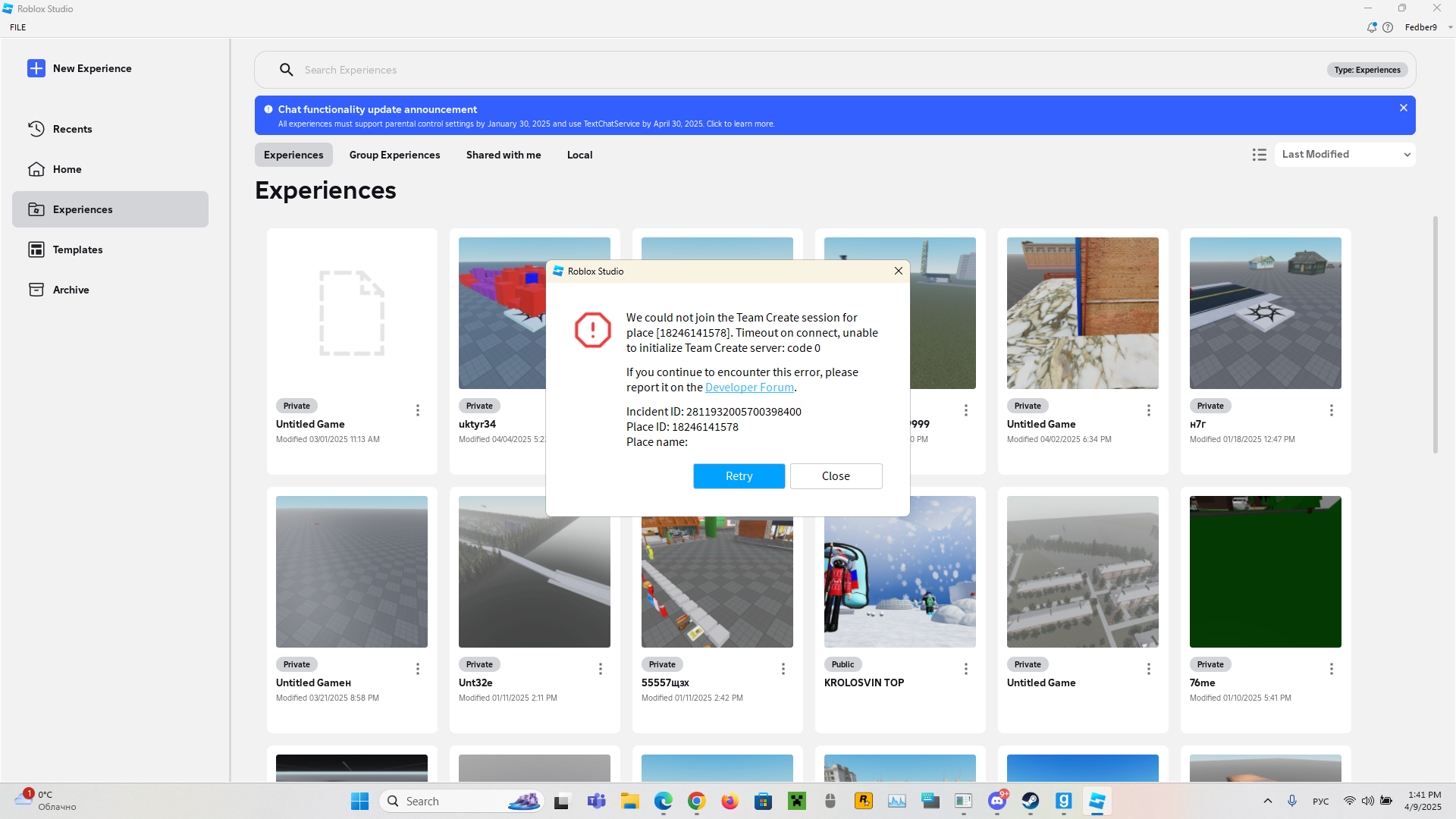Open Minecraft from the taskbar
The height and width of the screenshot is (819, 1456).
point(797,801)
